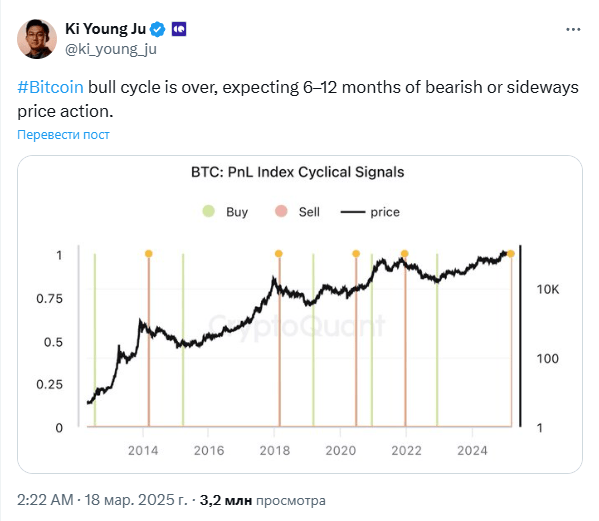The image size is (599, 521).
Task: Click the red Sell legend dot
Action: (281, 211)
